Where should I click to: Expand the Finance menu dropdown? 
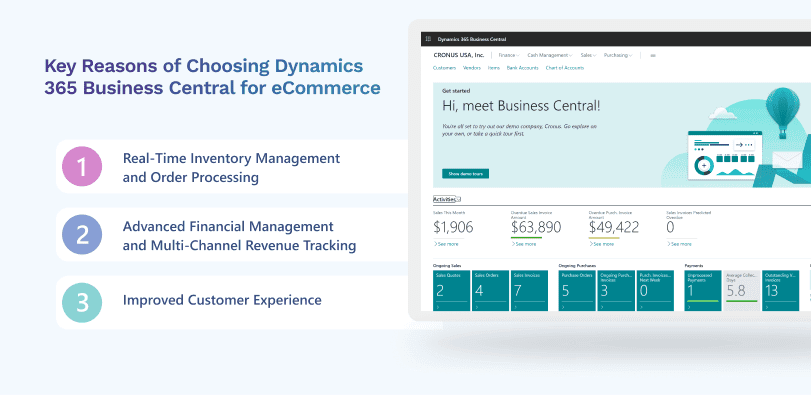coord(508,55)
